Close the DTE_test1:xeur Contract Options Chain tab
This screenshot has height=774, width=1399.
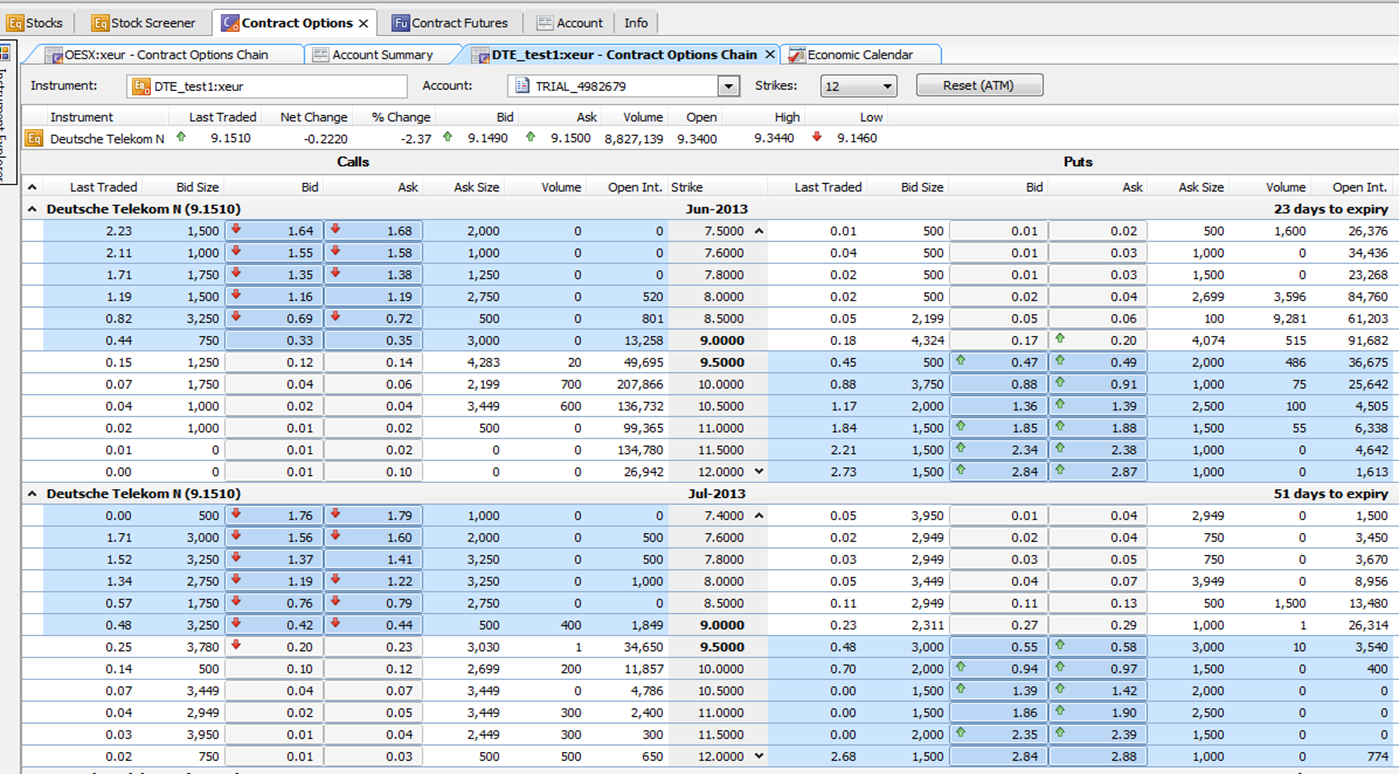point(770,54)
